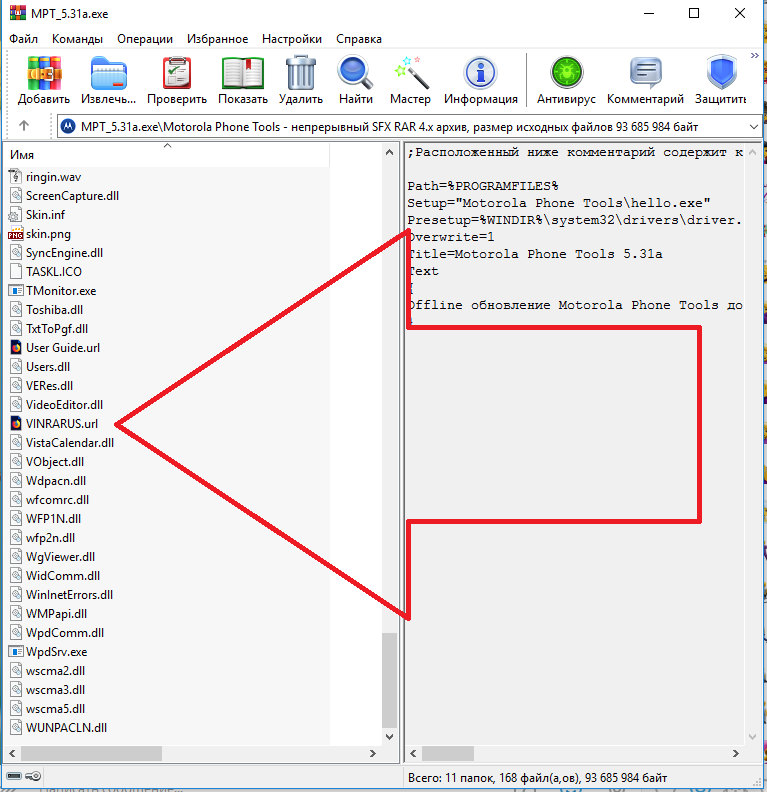This screenshot has width=767, height=792.
Task: Select TMonitor.exe file
Action: 61,291
